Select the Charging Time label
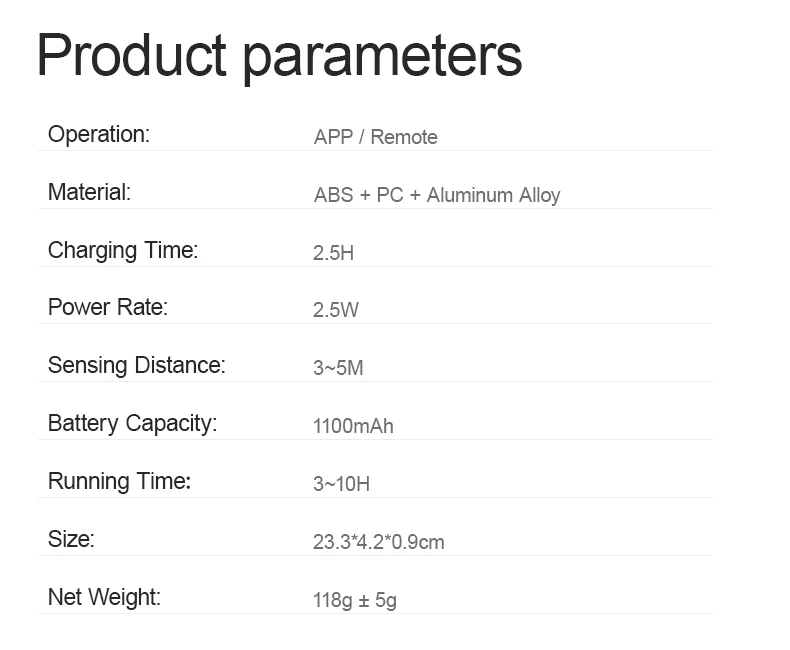This screenshot has height=650, width=790. 123,250
